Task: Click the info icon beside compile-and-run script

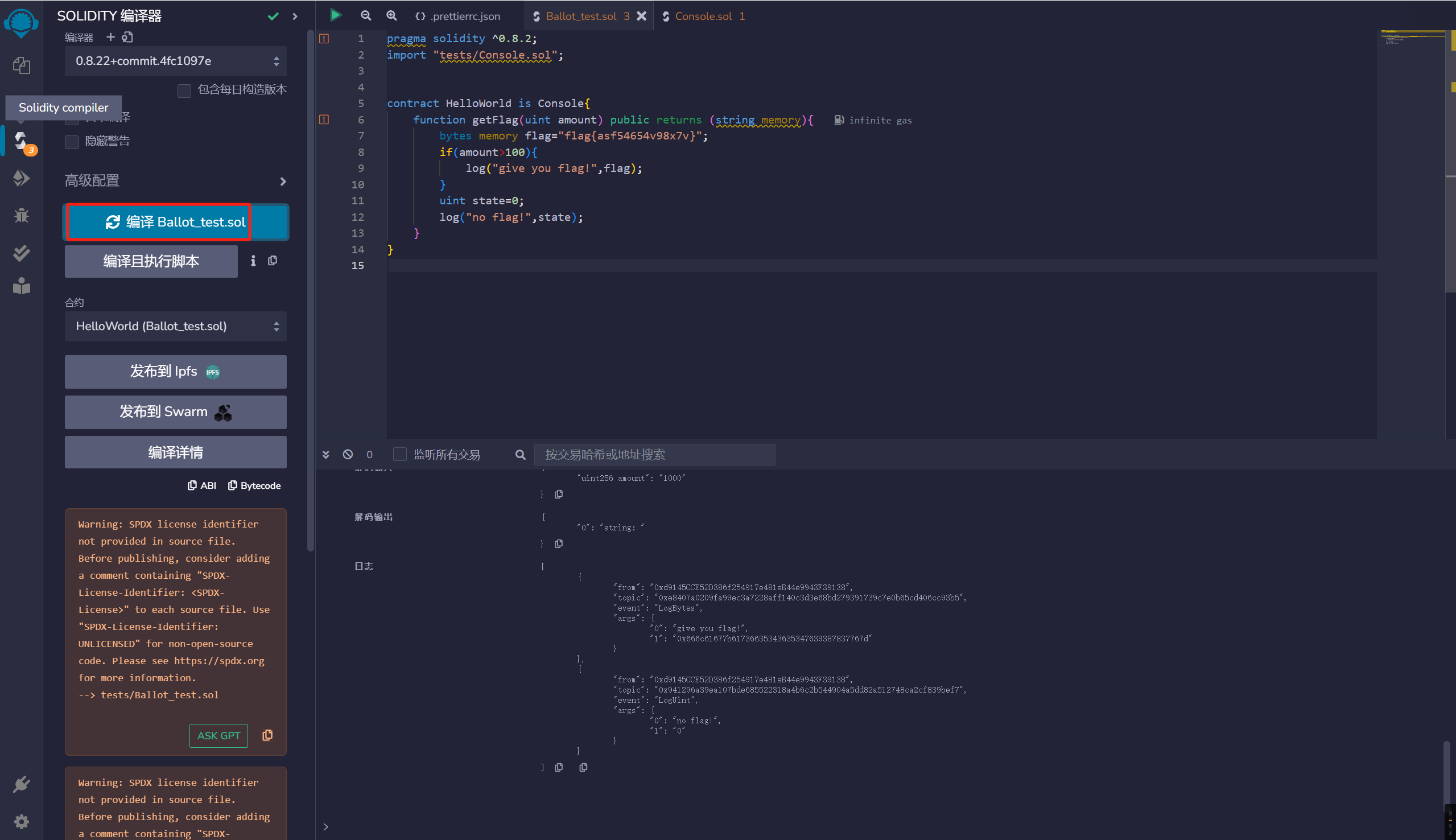Action: tap(253, 261)
